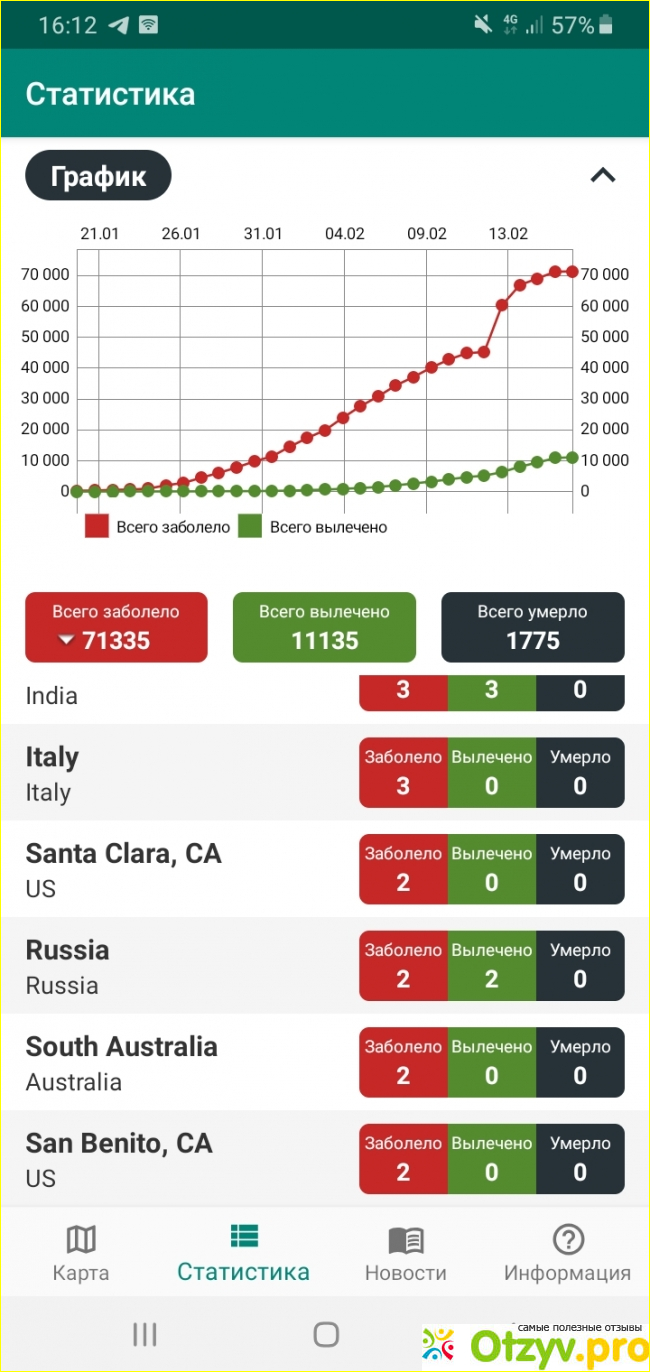Tap the Всего умерло 1775 card
The height and width of the screenshot is (1372, 650).
pos(532,627)
